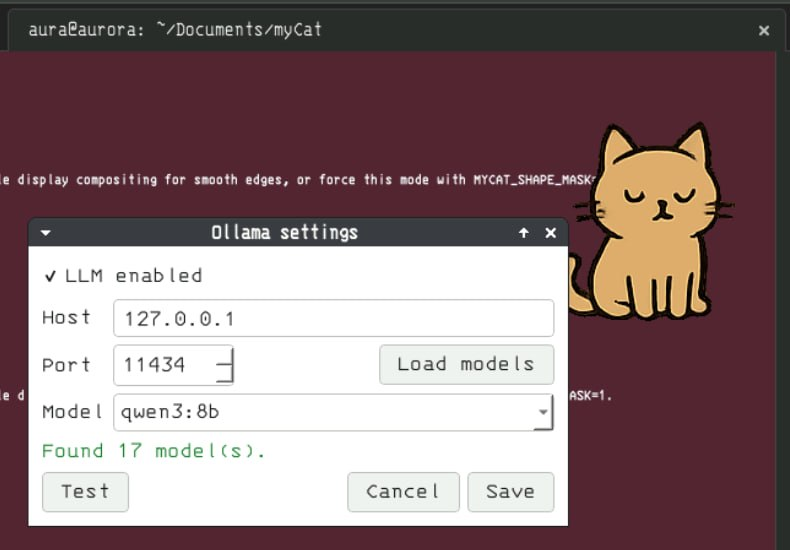Test the Ollama connection
This screenshot has width=790, height=550.
click(x=85, y=492)
